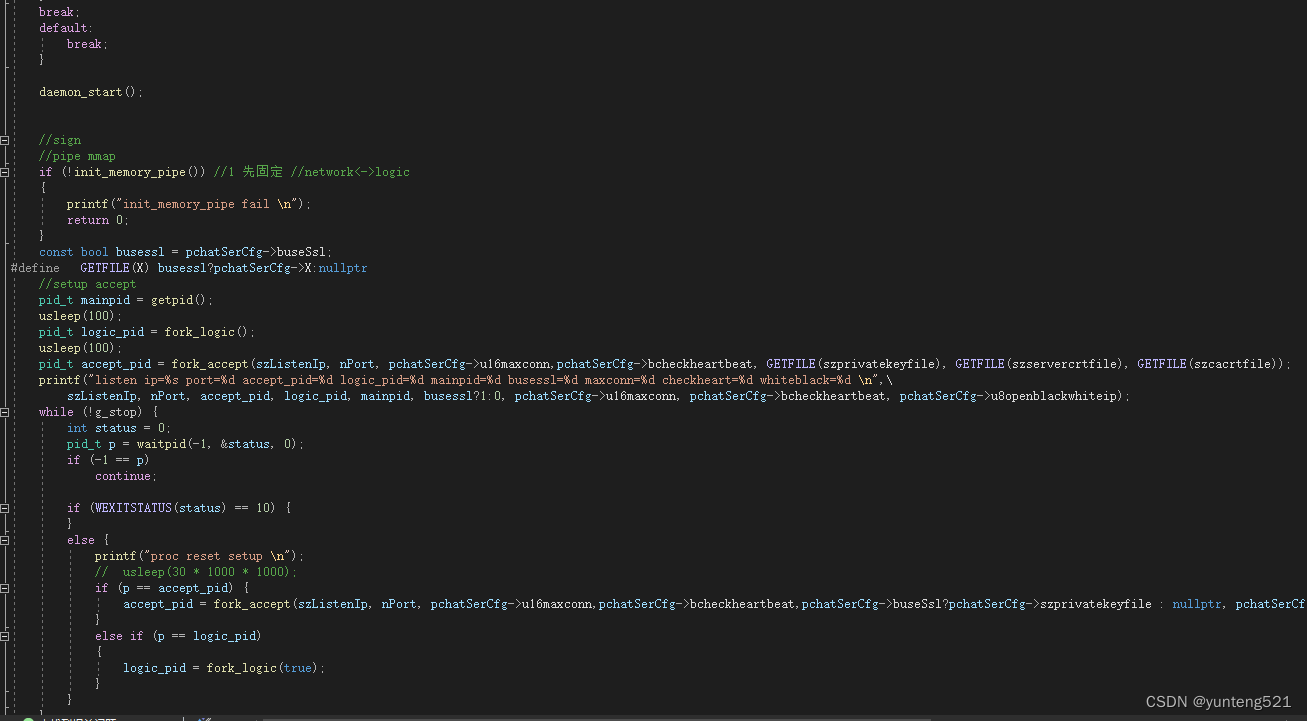Click 'int status = 0;' line
Screen dimensions: 1307x721
119,428
